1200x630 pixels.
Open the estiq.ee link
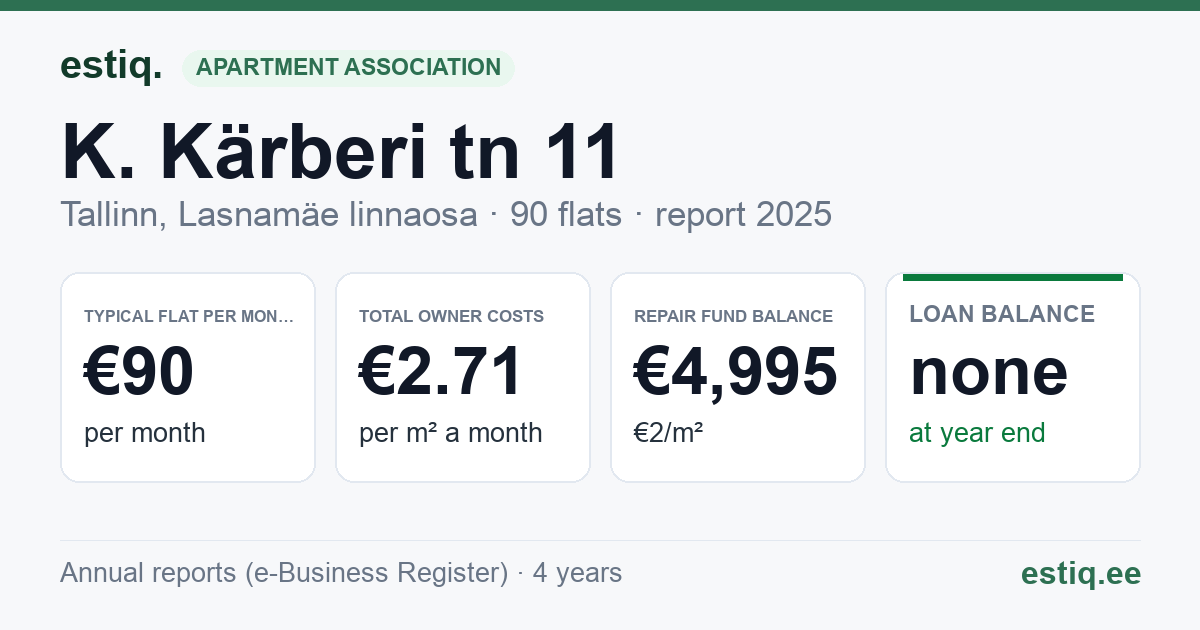(1081, 573)
